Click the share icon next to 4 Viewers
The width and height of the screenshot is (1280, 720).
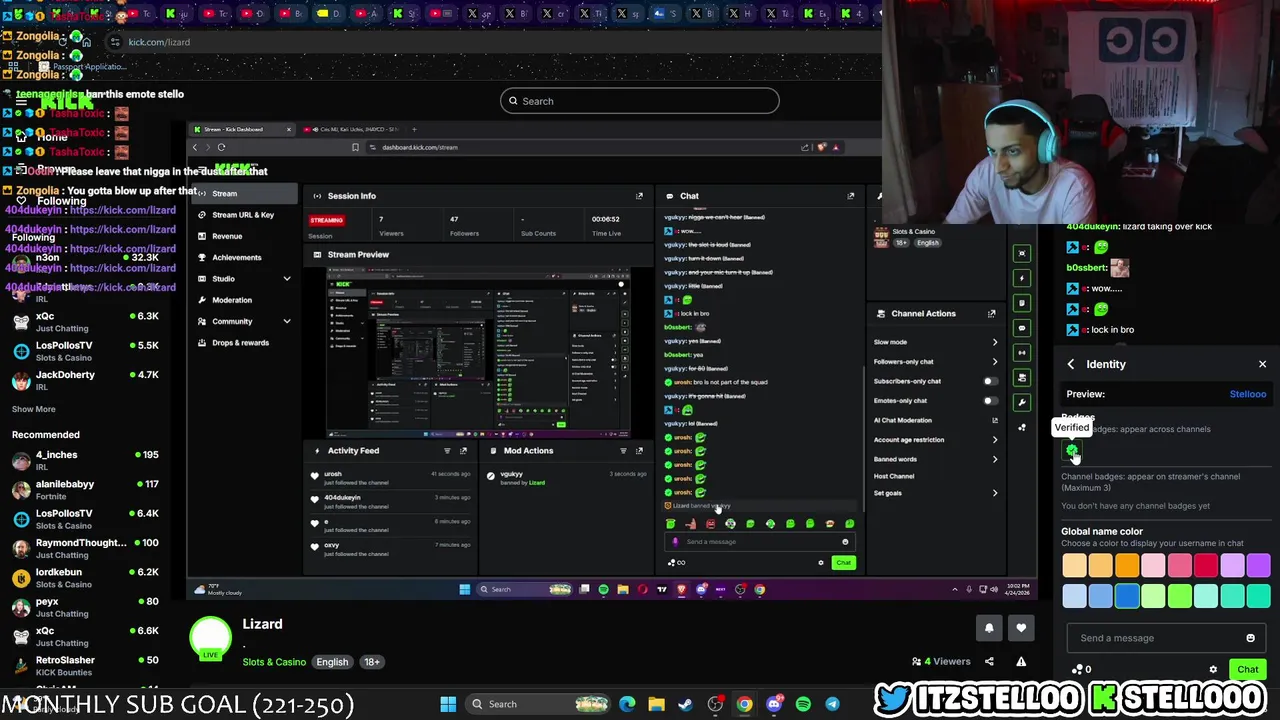(x=989, y=661)
